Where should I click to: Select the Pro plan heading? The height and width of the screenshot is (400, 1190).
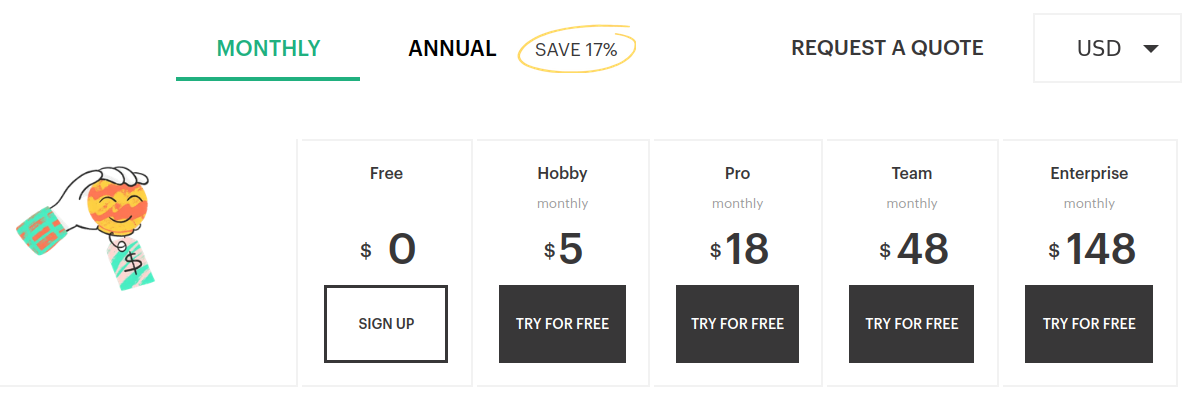click(x=737, y=173)
